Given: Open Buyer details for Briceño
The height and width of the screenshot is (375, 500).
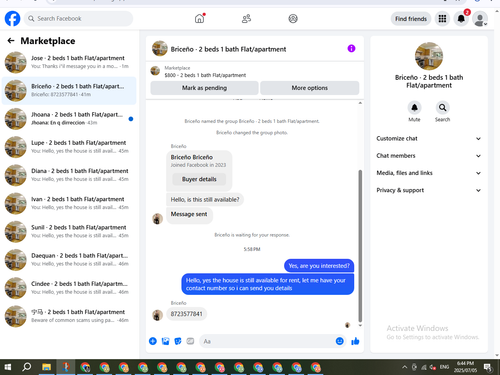Looking at the screenshot, I should [x=199, y=179].
